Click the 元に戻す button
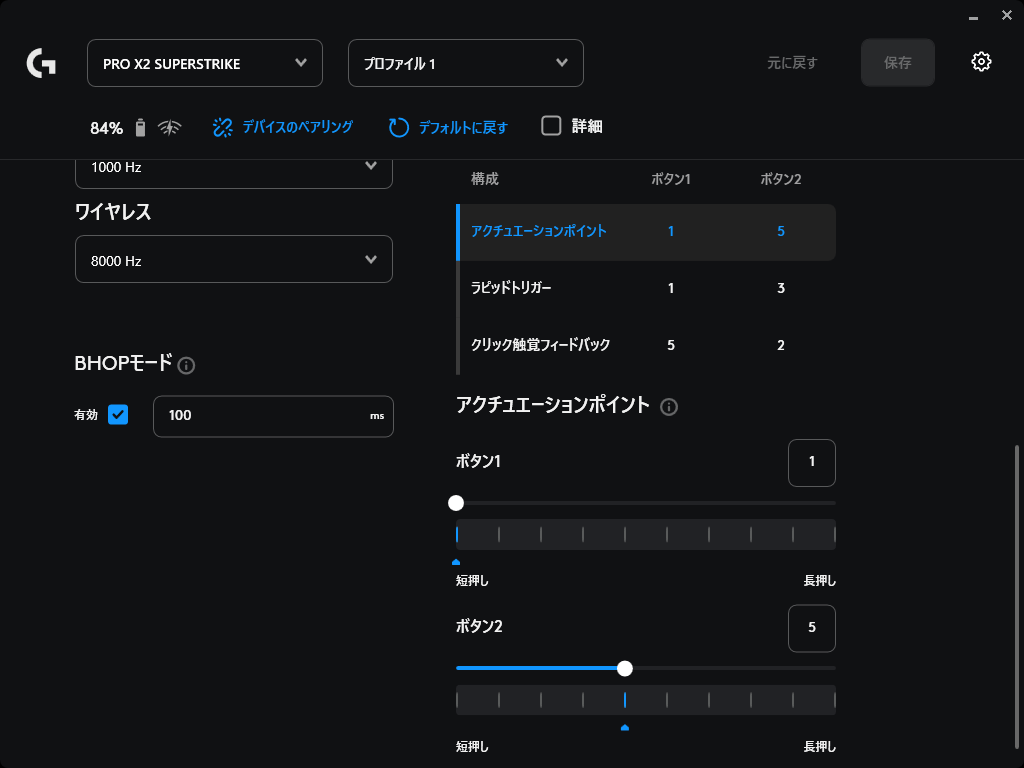This screenshot has width=1024, height=768. click(792, 63)
